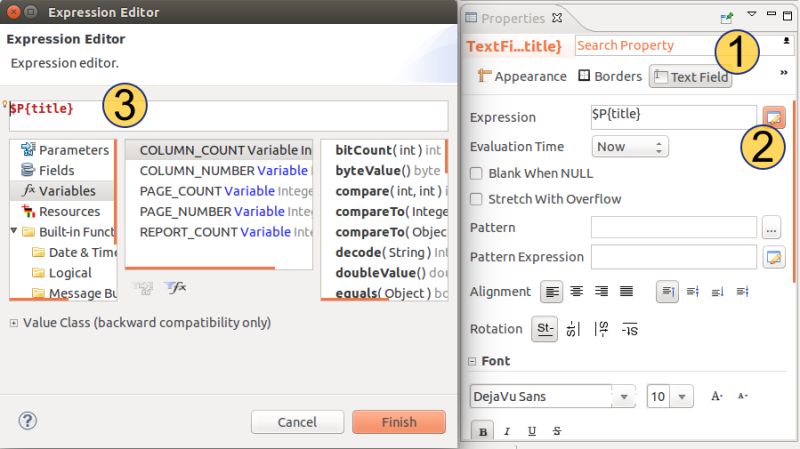Align text right
This screenshot has height=449, width=800.
point(602,291)
